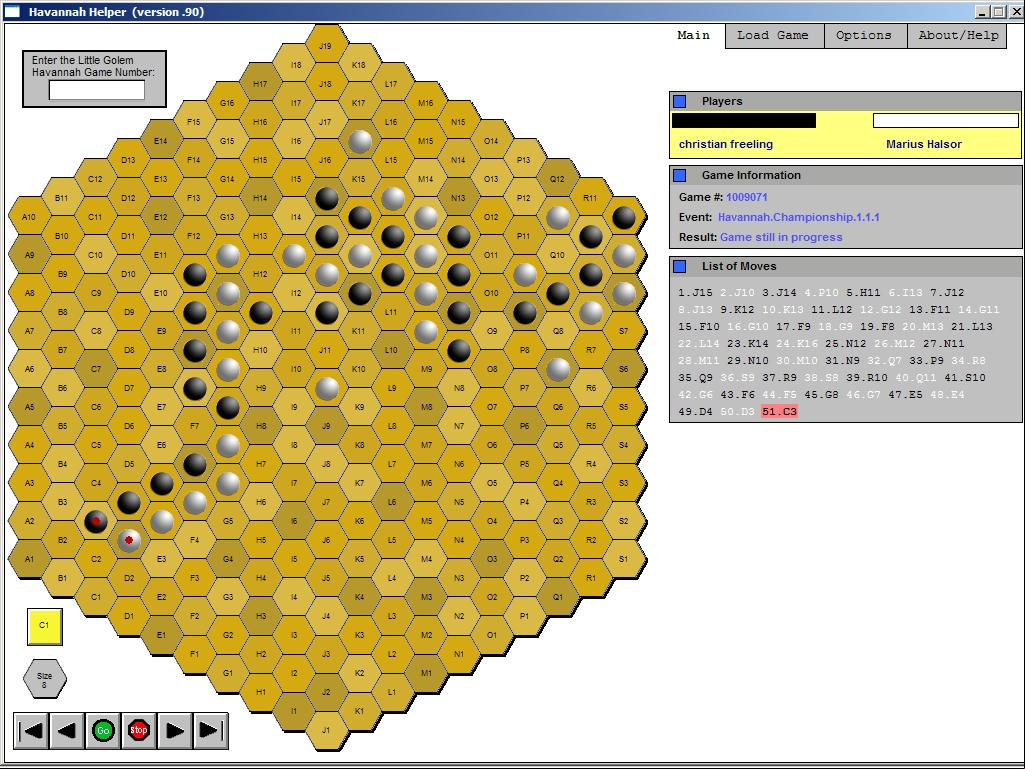Select move 24.K16 in the move list

coord(797,344)
